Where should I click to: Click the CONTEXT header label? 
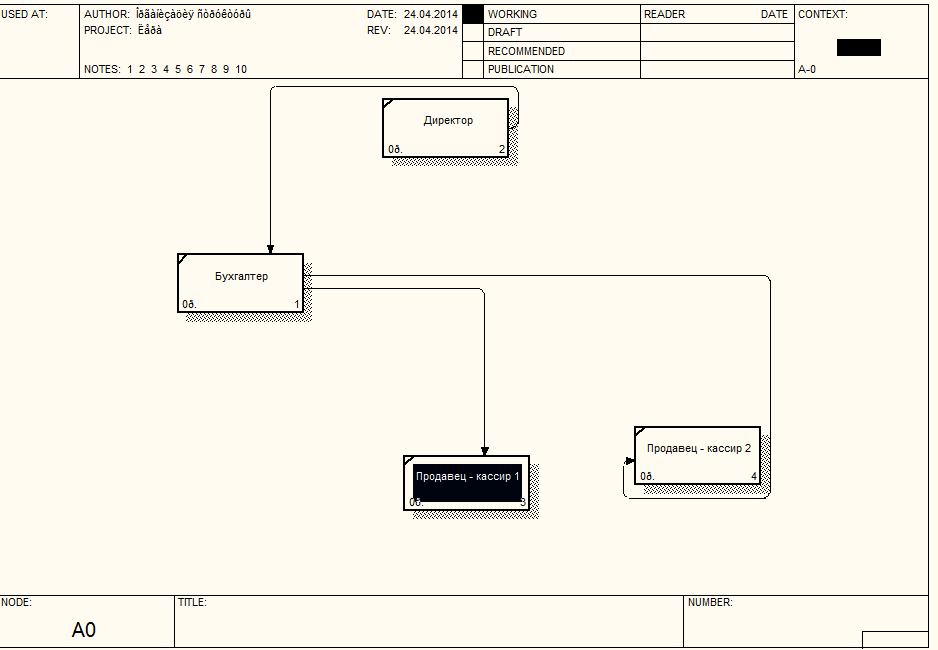coord(823,14)
